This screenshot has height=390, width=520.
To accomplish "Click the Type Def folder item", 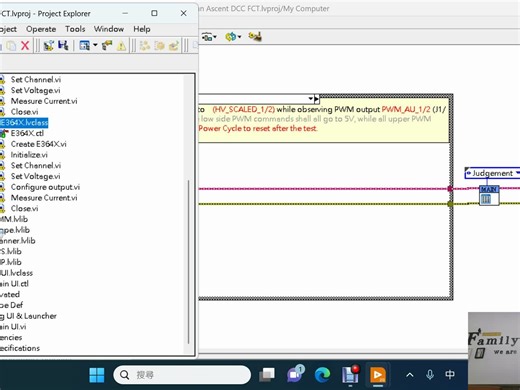I will pyautogui.click(x=12, y=305).
